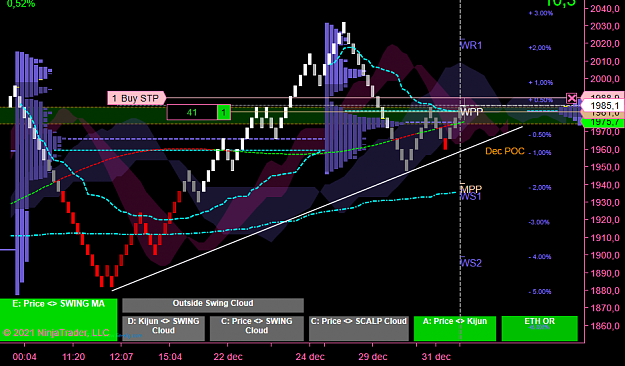The image size is (625, 366).
Task: Click the '+ 1.00%' percent scale label
Action: click(540, 83)
